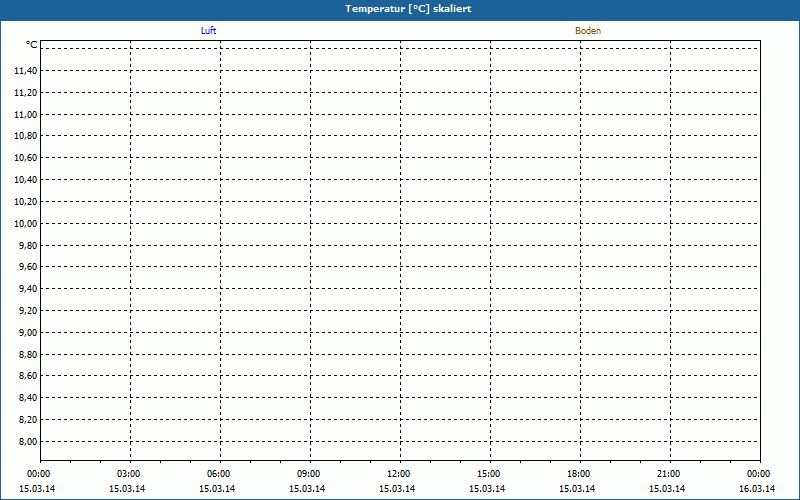Viewport: 800px width, 500px height.
Task: Select the 8,60 axis value
Action: click(x=28, y=377)
